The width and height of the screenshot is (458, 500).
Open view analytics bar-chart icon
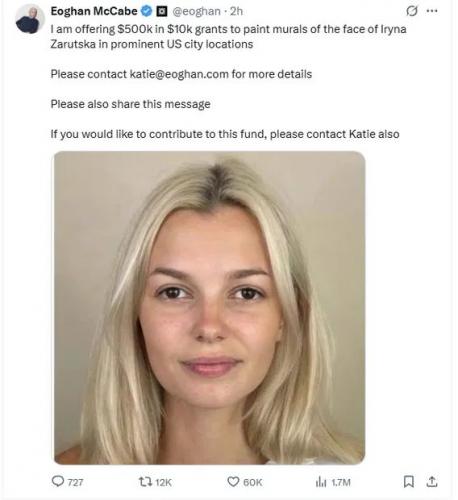(321, 482)
